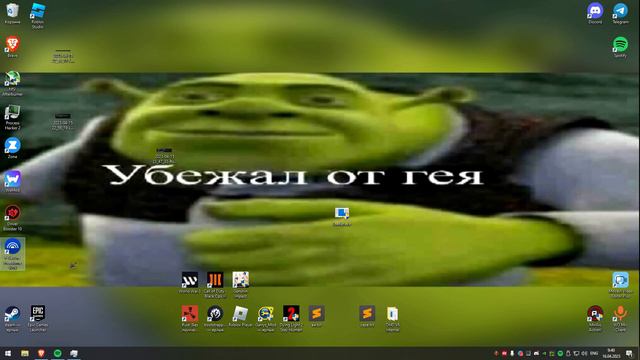The width and height of the screenshot is (640, 360).
Task: Launch the WeMod desktop shortcut
Action: click(12, 181)
